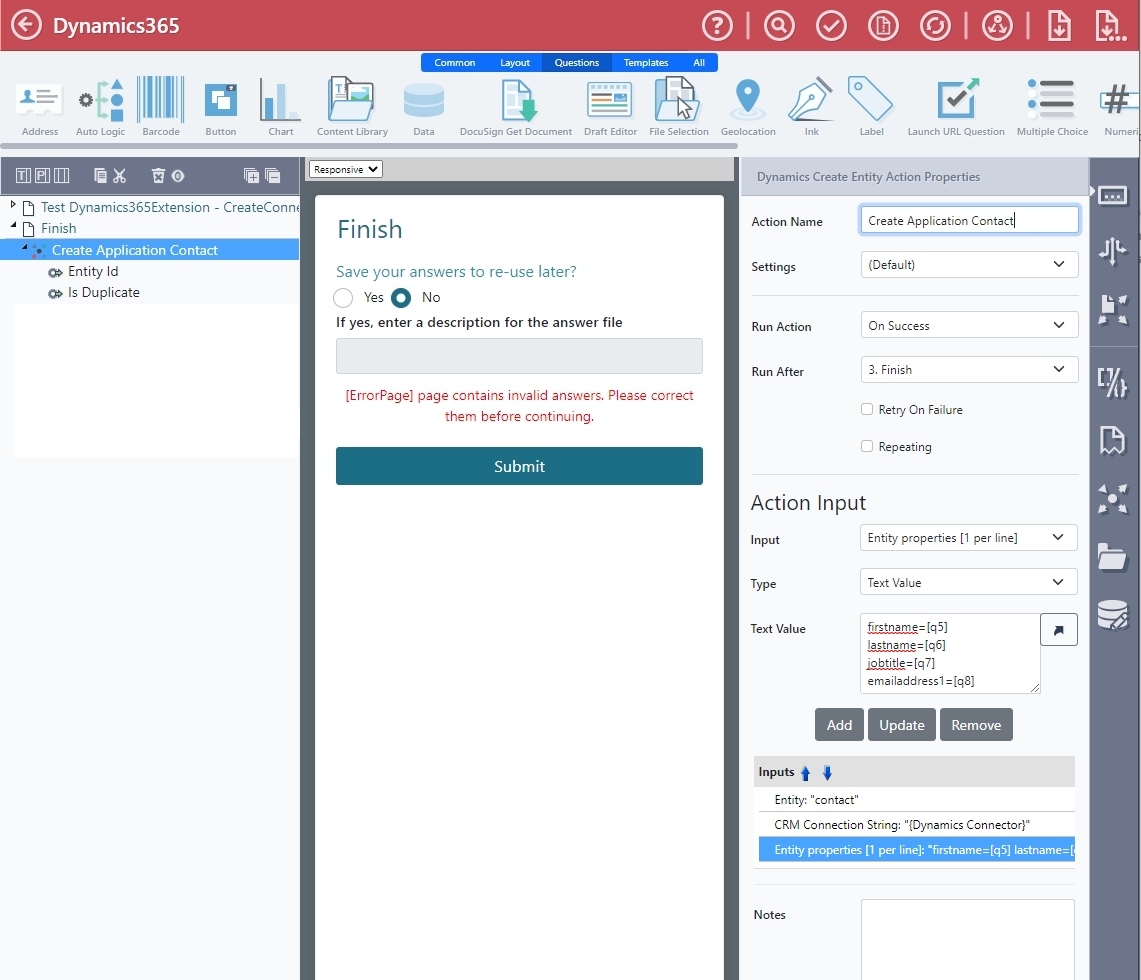Switch to the Templates tab
1141x980 pixels.
click(645, 63)
